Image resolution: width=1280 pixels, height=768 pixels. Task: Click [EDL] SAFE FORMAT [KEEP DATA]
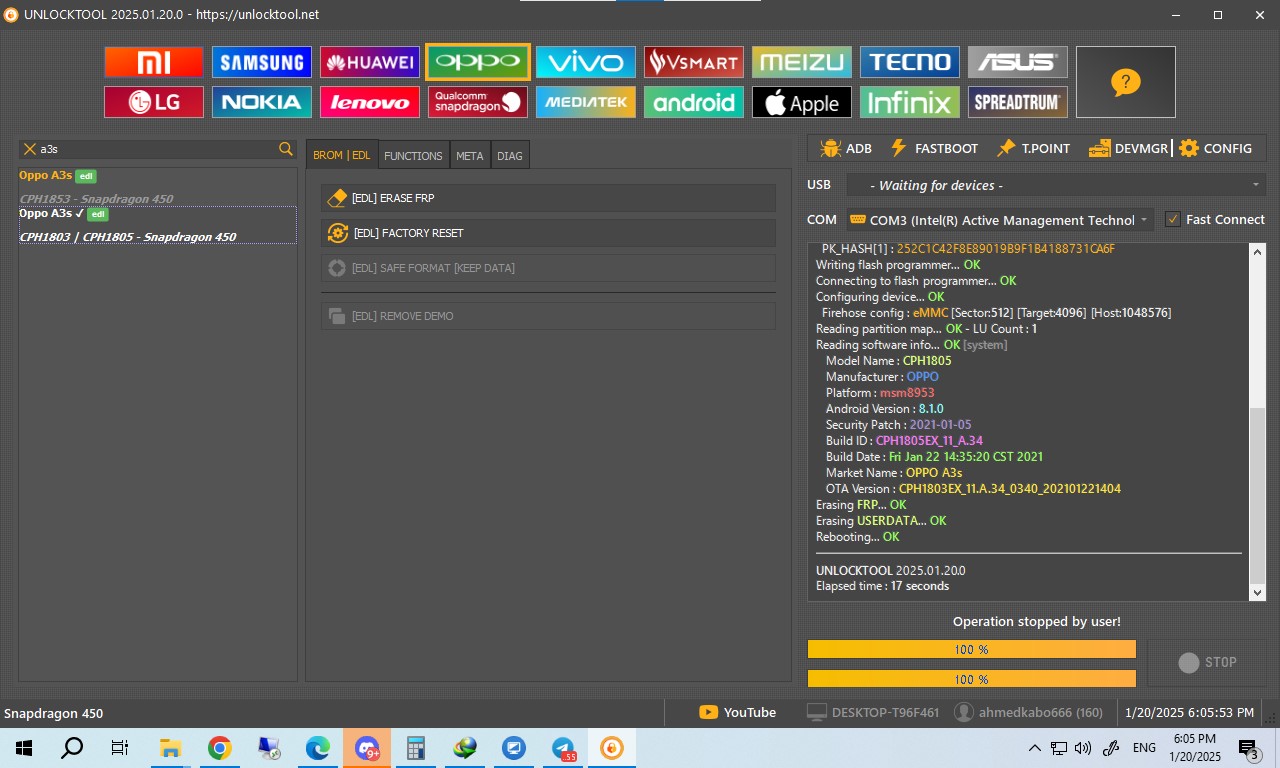click(548, 268)
